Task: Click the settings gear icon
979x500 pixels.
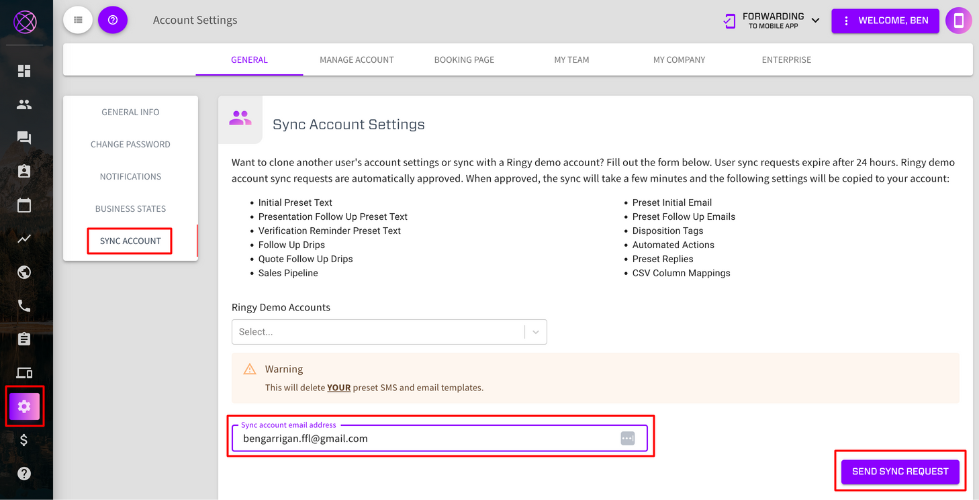Action: pos(24,406)
